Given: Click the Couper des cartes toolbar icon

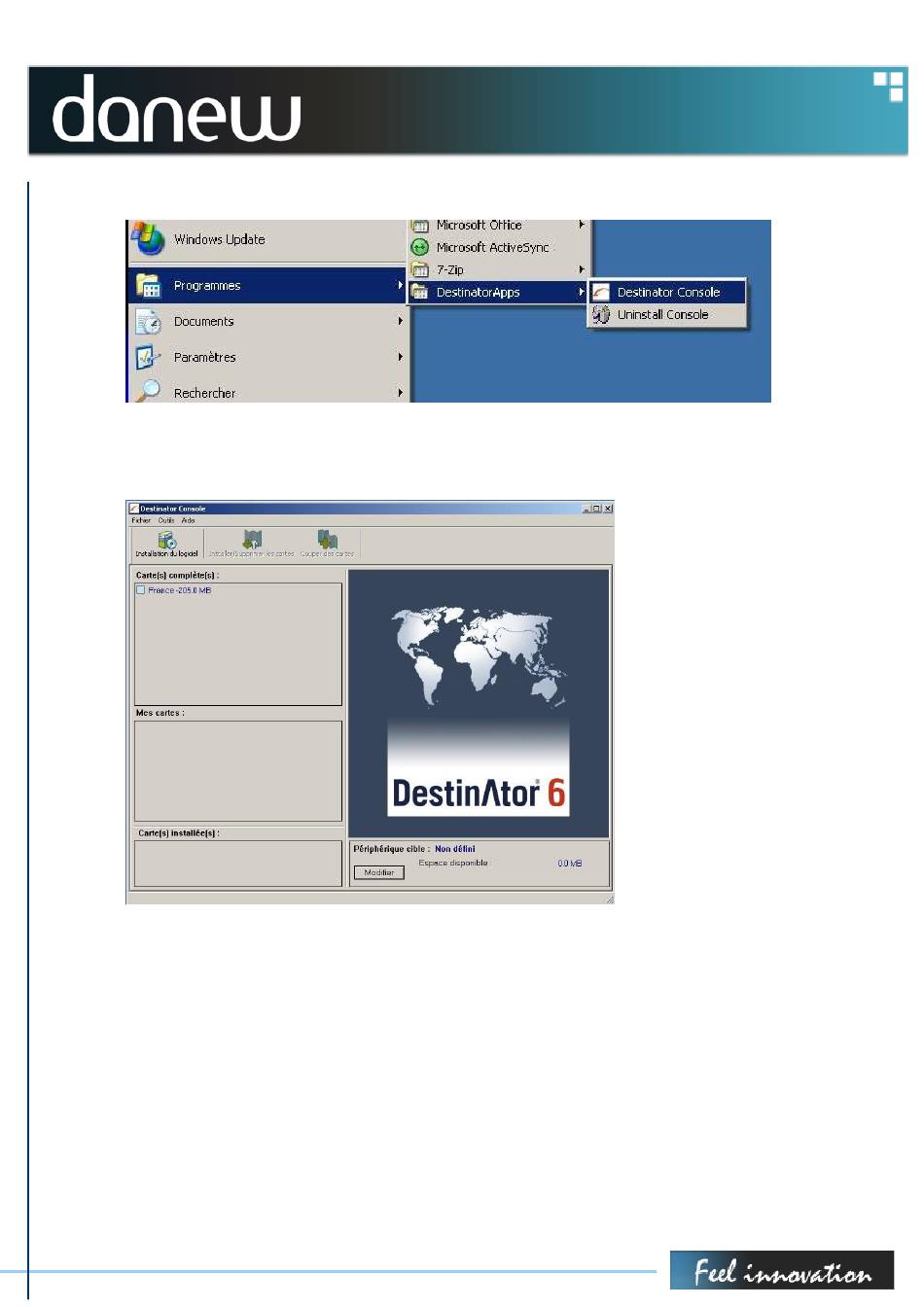Looking at the screenshot, I should [x=328, y=540].
